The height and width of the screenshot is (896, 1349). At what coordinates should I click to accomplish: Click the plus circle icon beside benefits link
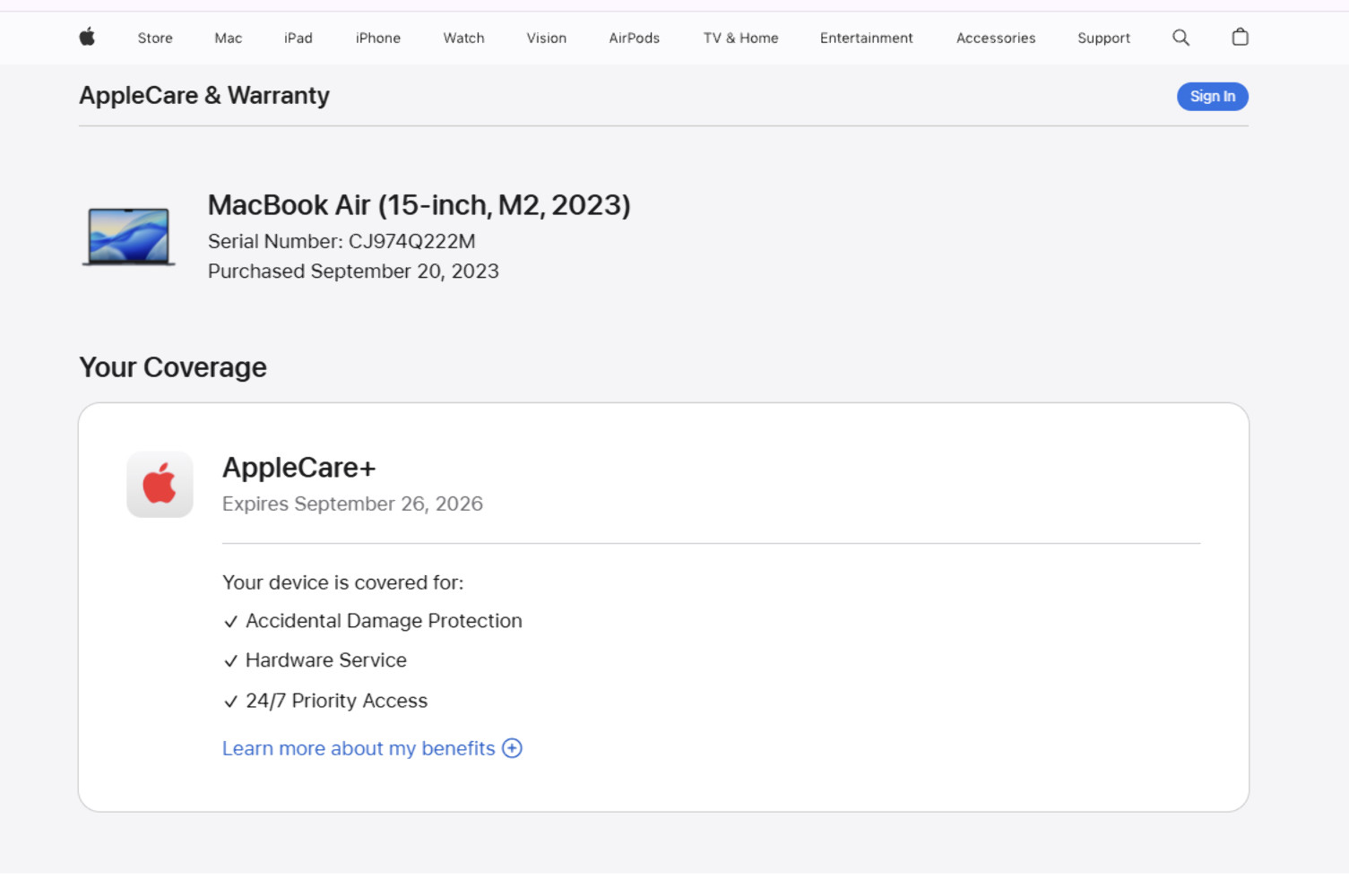(512, 748)
